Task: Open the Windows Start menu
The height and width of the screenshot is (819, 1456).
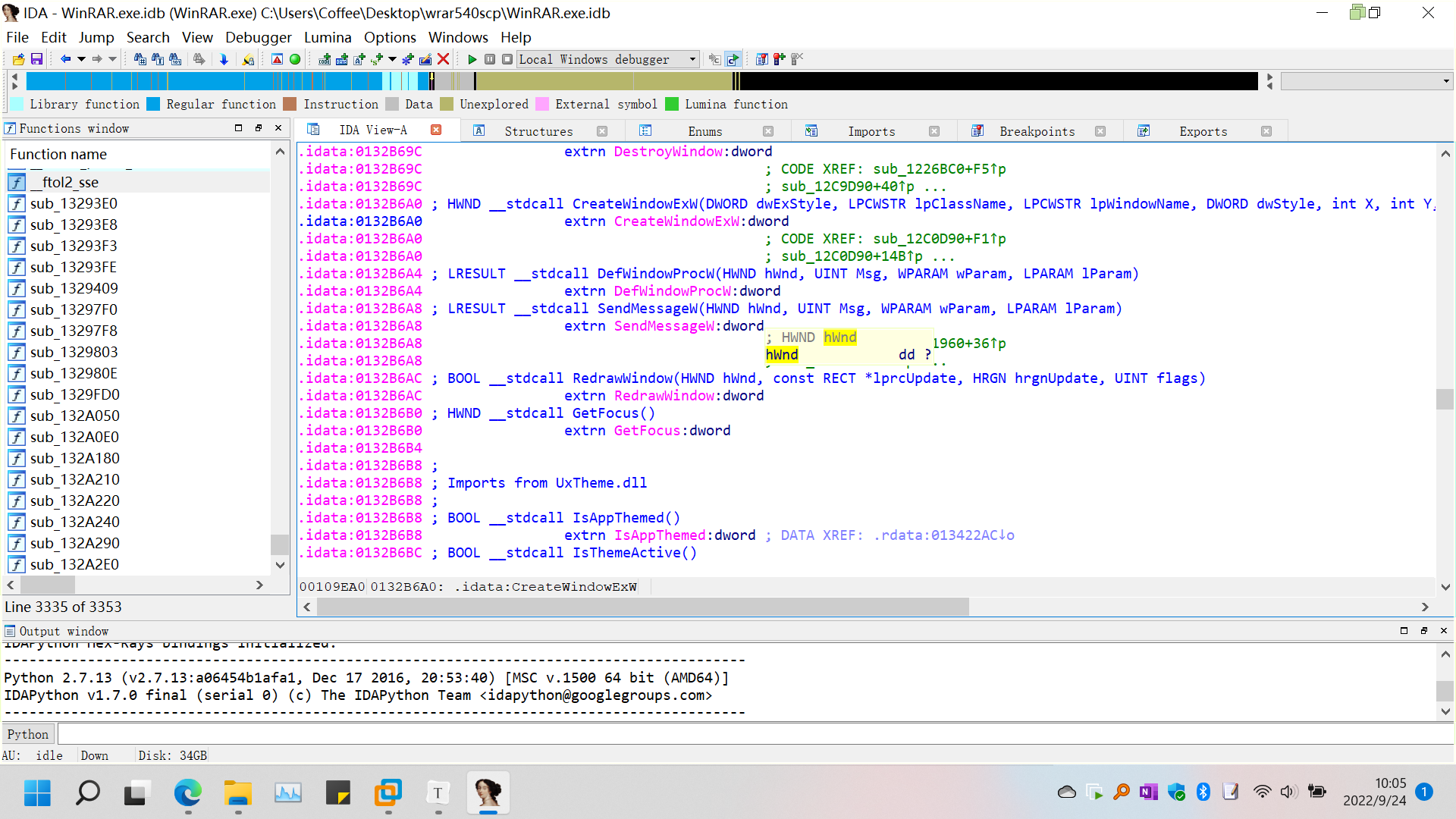Action: 37,793
